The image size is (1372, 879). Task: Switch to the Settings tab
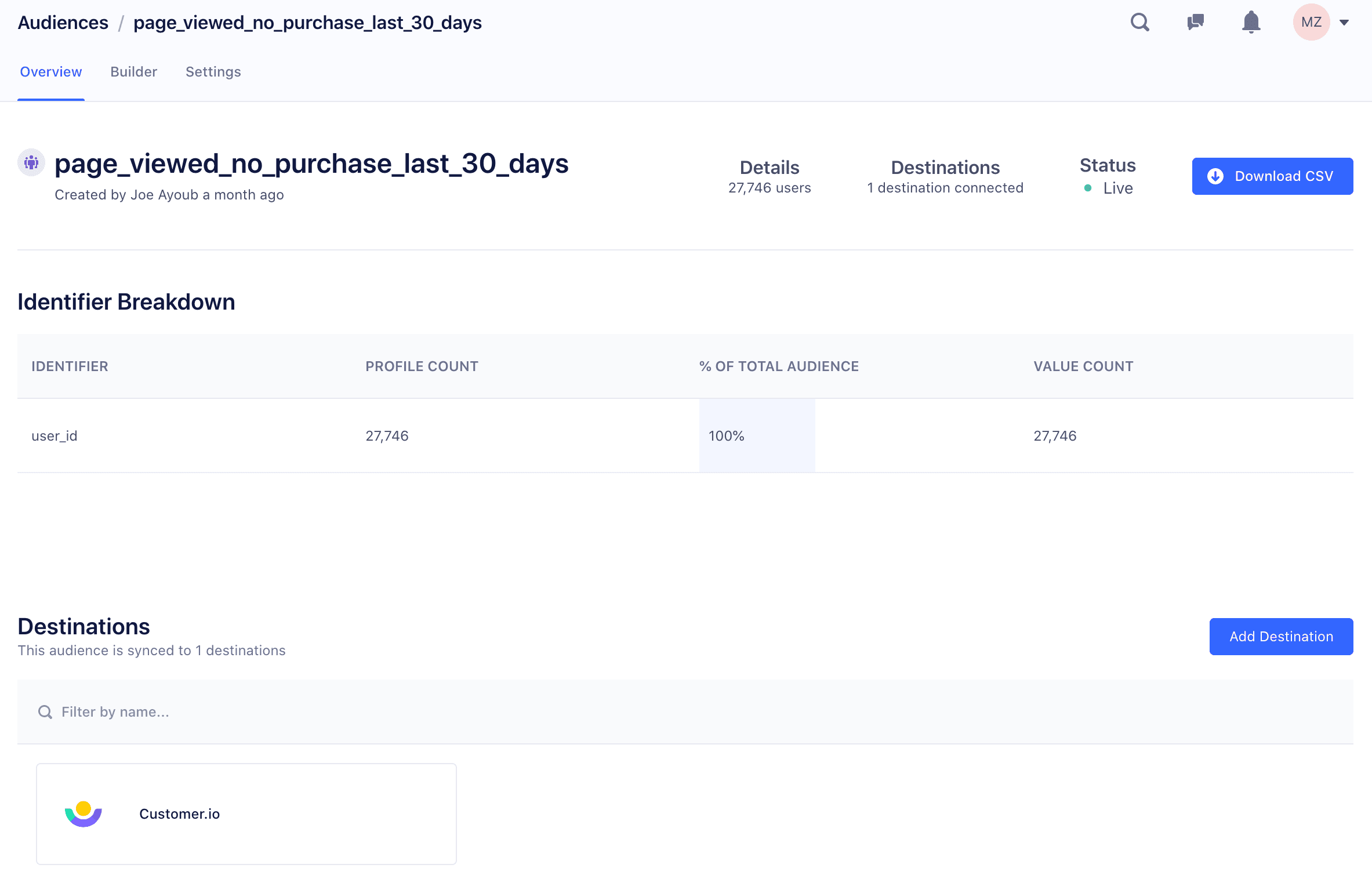click(213, 71)
